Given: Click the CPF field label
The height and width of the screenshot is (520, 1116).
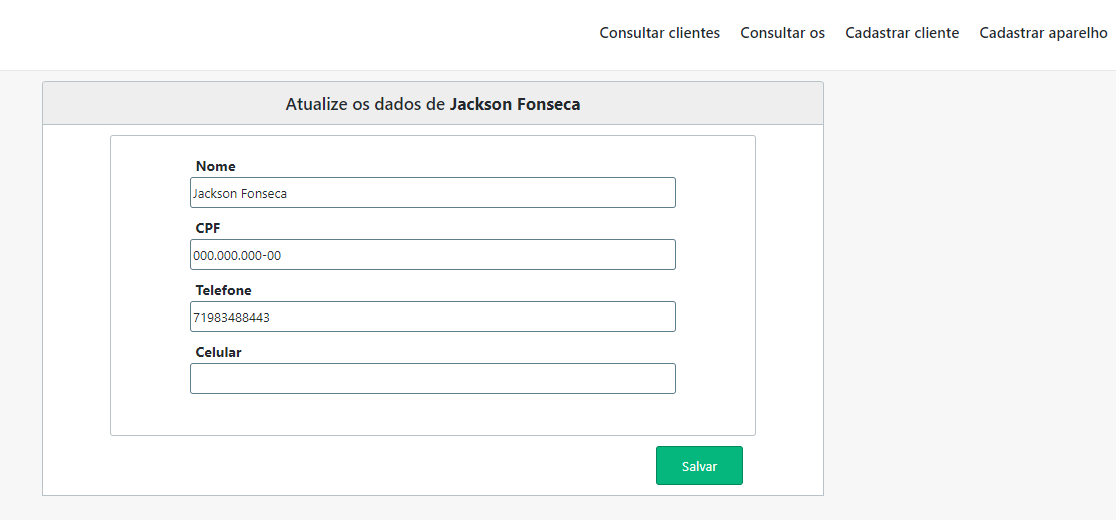Looking at the screenshot, I should [207, 228].
